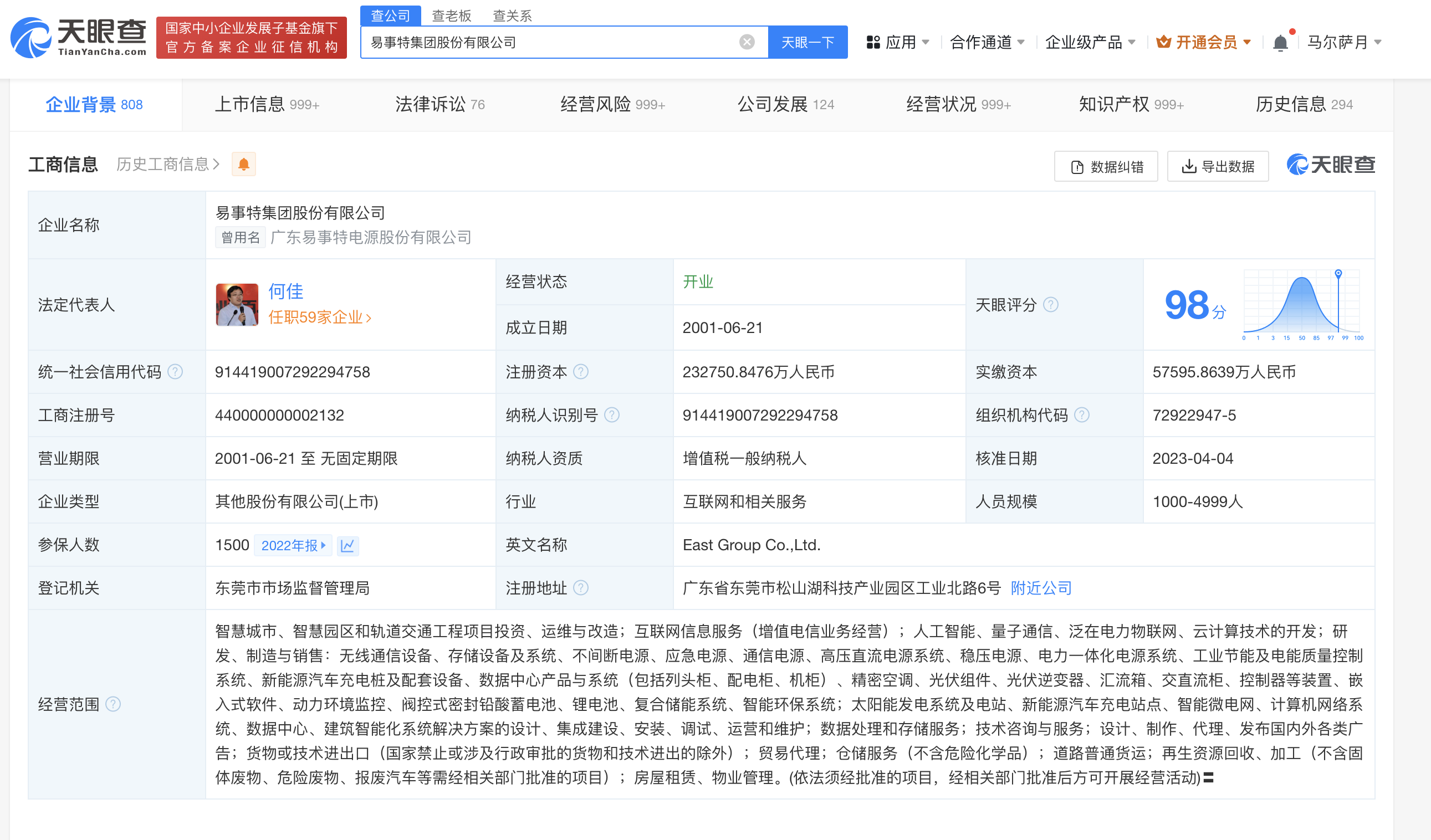The width and height of the screenshot is (1431, 840).
Task: Click the question mark beside 天眼评分
Action: pyautogui.click(x=1052, y=305)
